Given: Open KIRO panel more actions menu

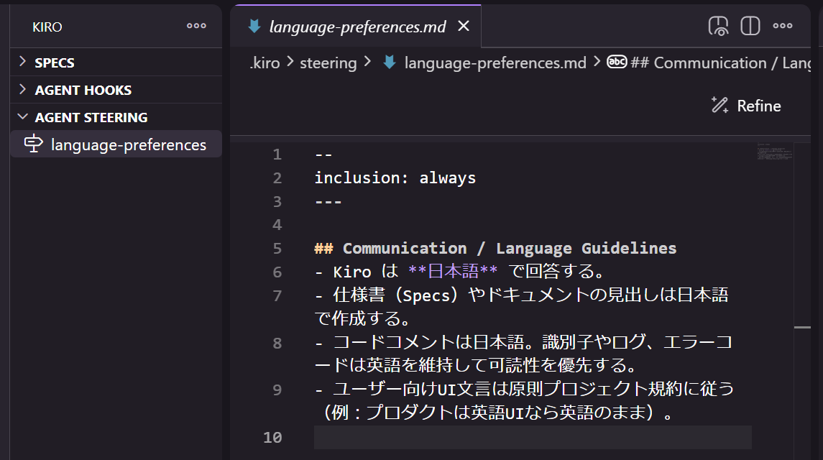Looking at the screenshot, I should [x=196, y=26].
